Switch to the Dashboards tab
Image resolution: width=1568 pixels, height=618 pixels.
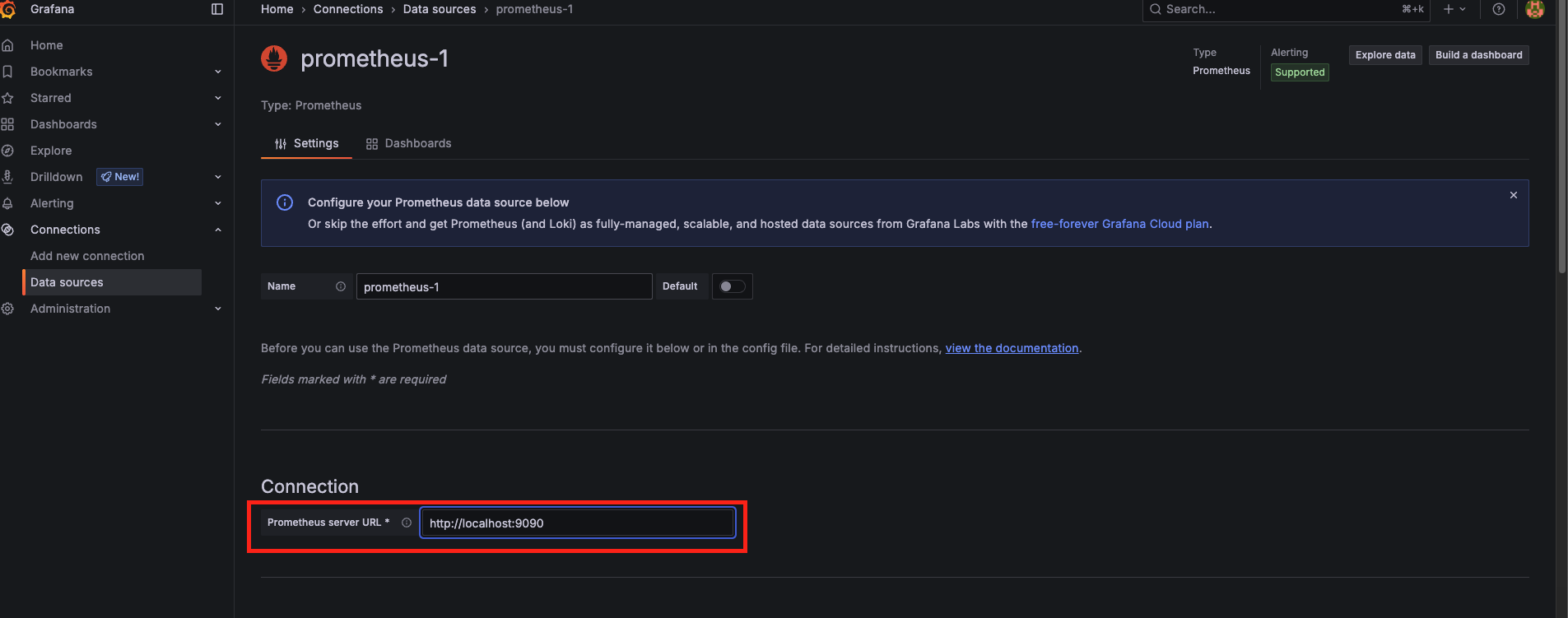tap(409, 143)
